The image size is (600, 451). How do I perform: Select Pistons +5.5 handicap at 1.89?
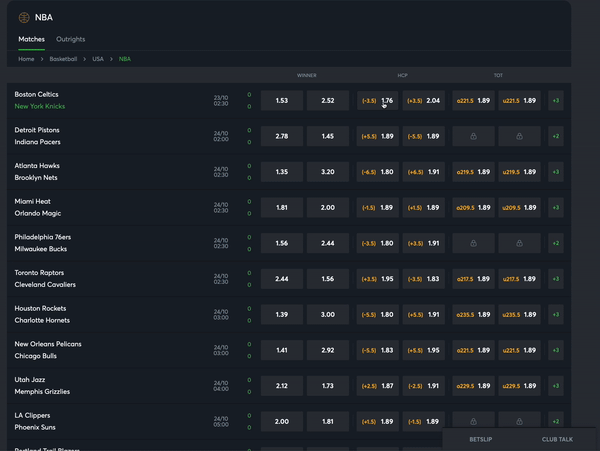click(377, 136)
